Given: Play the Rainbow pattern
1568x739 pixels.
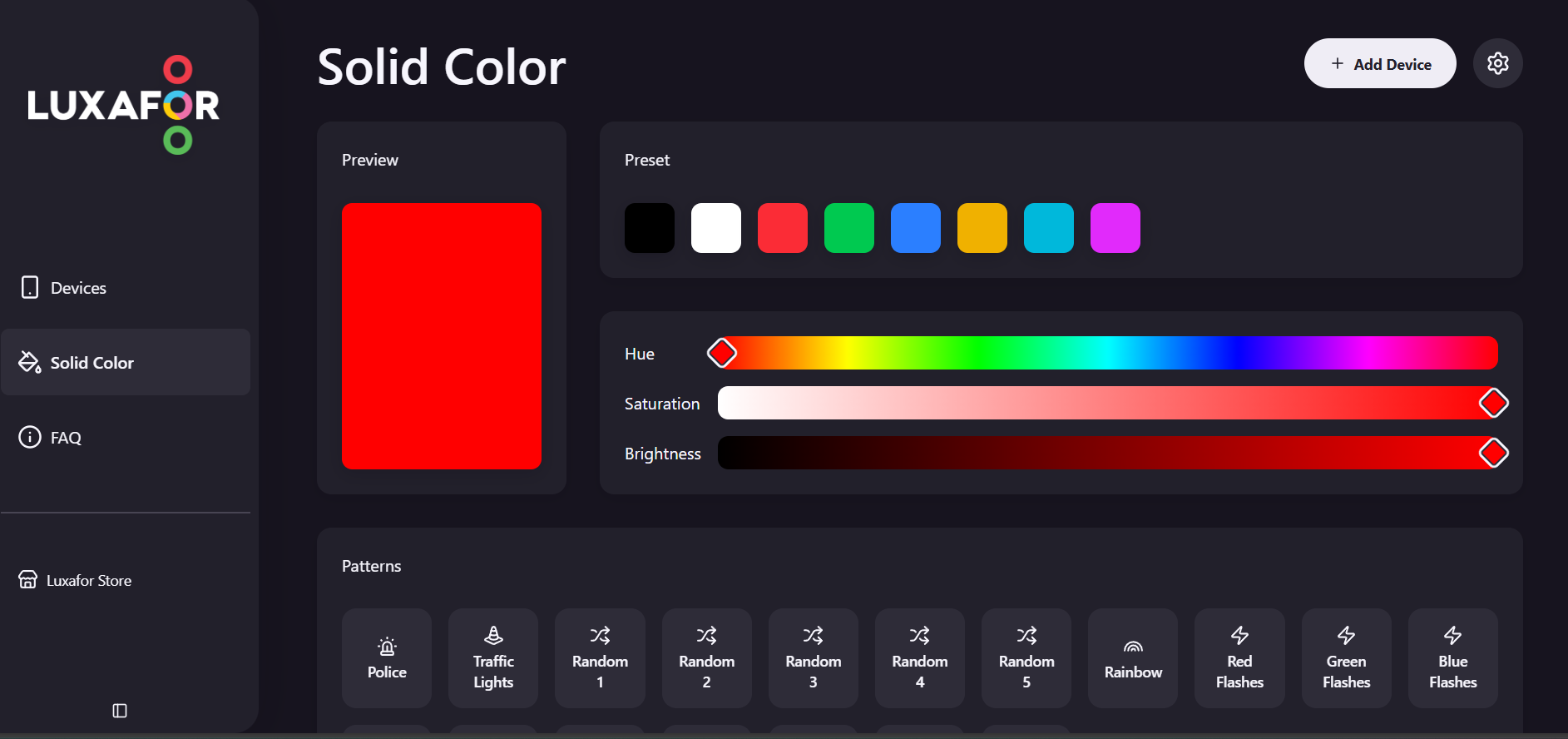Looking at the screenshot, I should pyautogui.click(x=1133, y=658).
